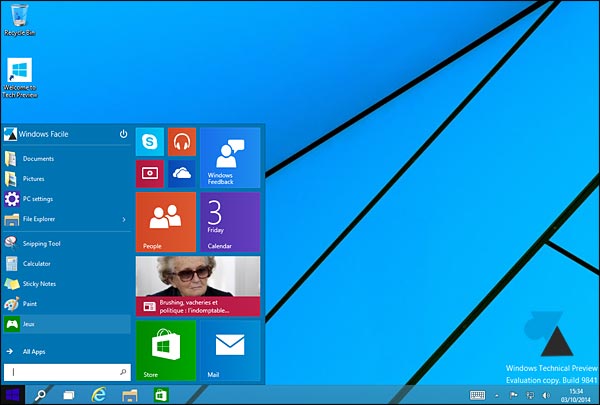Open the touch keyboard tray icon
The width and height of the screenshot is (600, 405).
coord(477,395)
